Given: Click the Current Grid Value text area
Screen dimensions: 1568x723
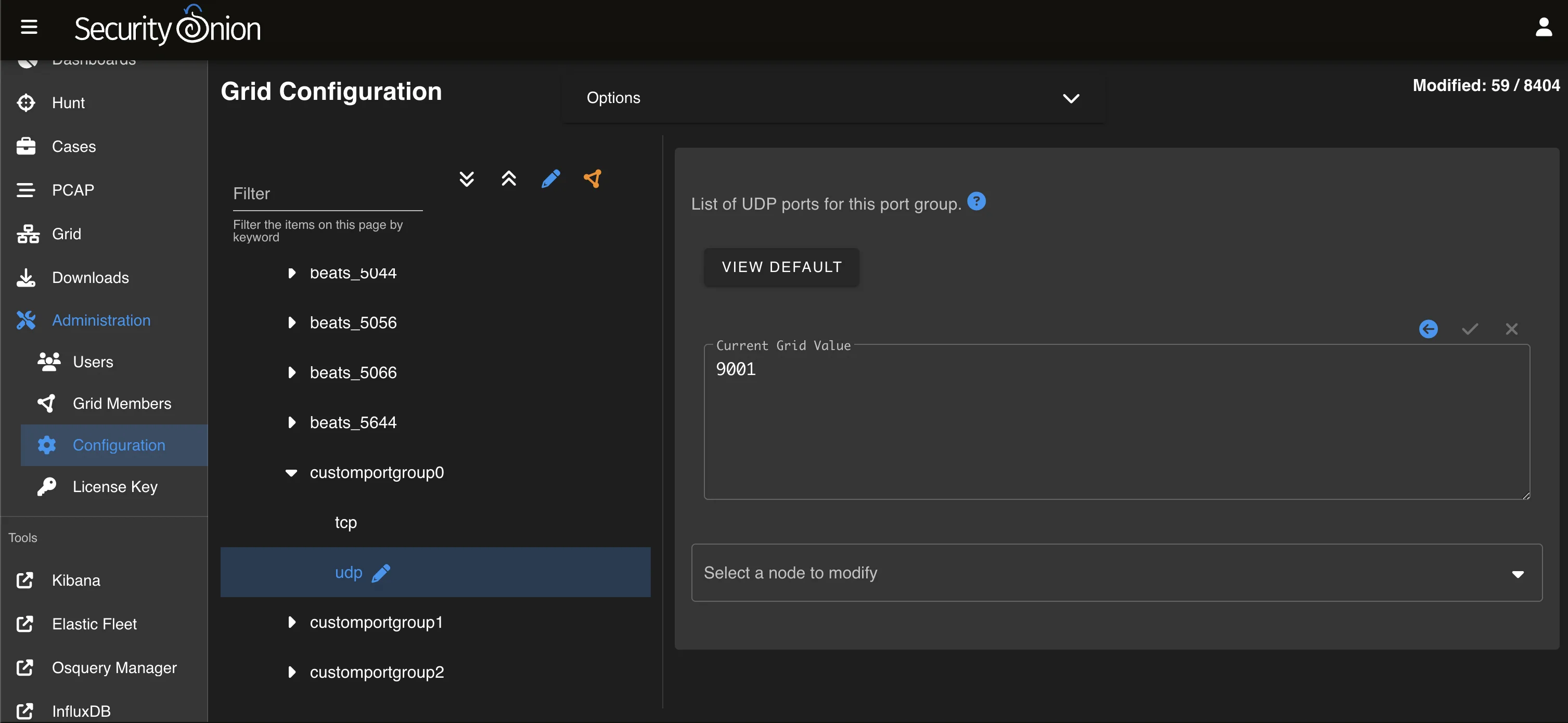Looking at the screenshot, I should [1116, 422].
